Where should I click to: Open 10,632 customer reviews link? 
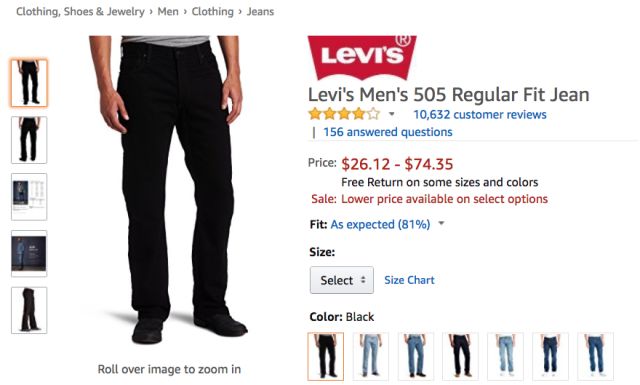point(480,114)
